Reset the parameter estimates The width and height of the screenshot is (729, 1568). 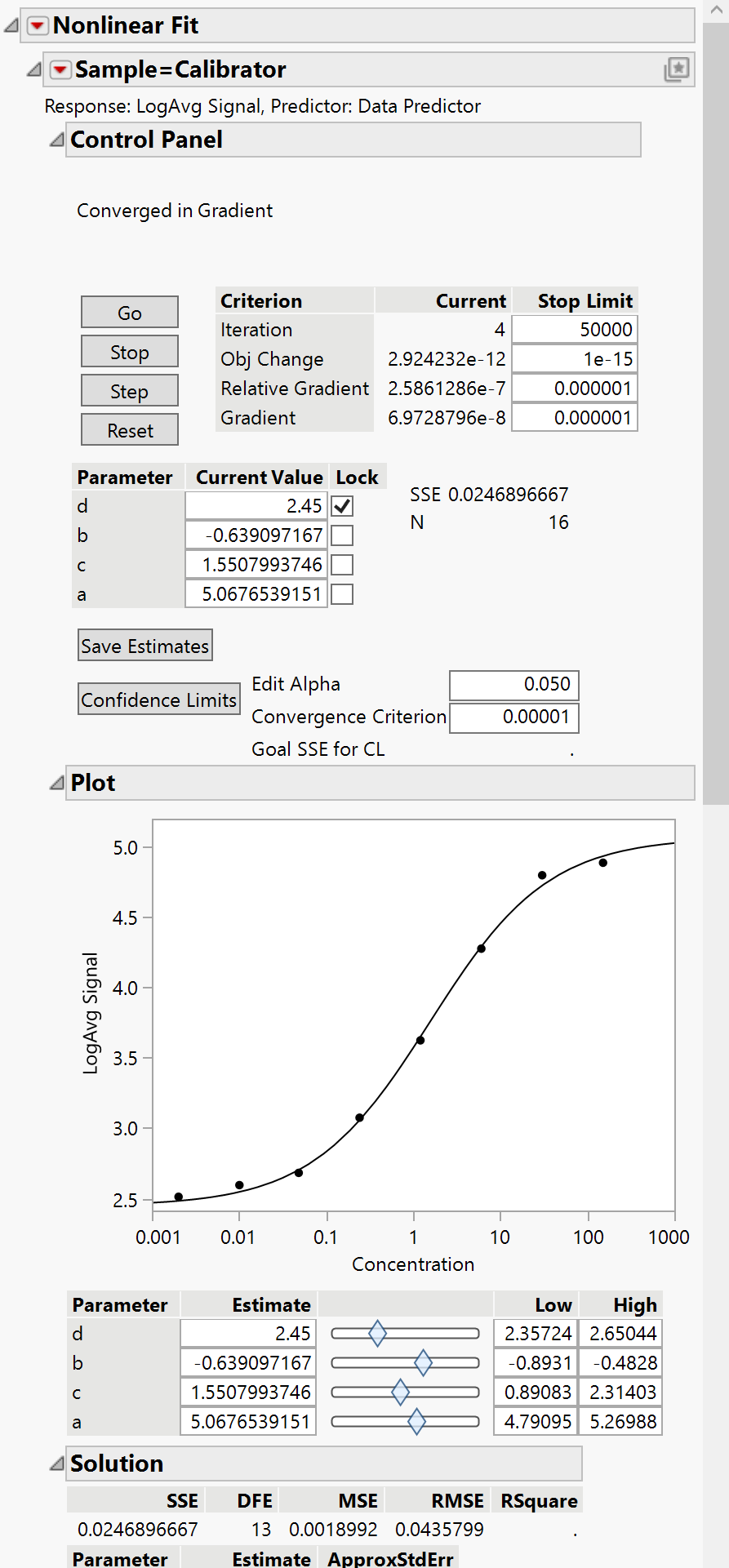(129, 429)
